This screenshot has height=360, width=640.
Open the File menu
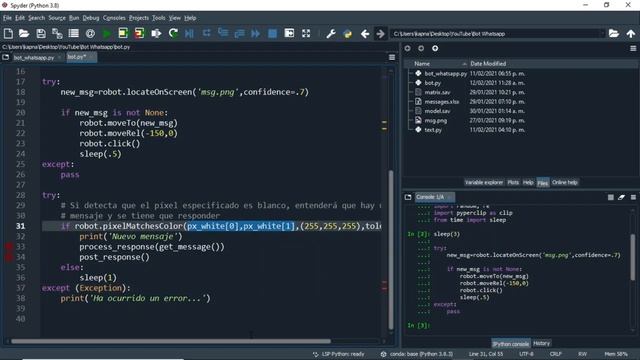pos(7,18)
